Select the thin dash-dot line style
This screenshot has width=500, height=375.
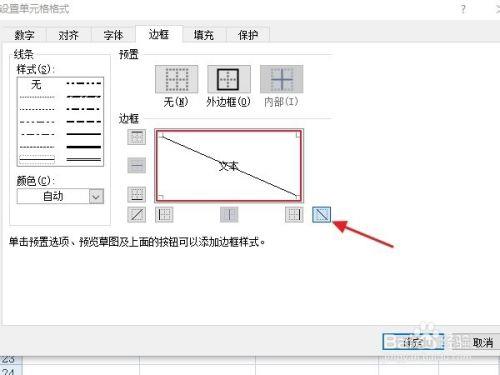tap(37, 134)
